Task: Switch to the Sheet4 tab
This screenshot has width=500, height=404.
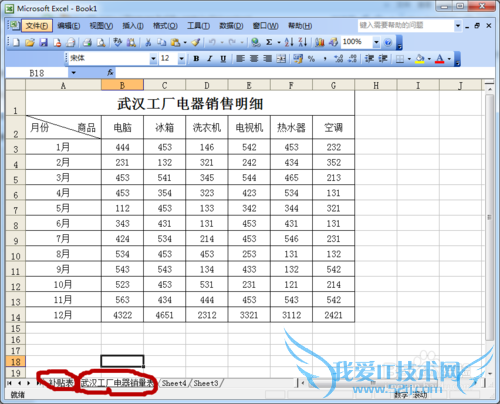Action: click(x=174, y=383)
